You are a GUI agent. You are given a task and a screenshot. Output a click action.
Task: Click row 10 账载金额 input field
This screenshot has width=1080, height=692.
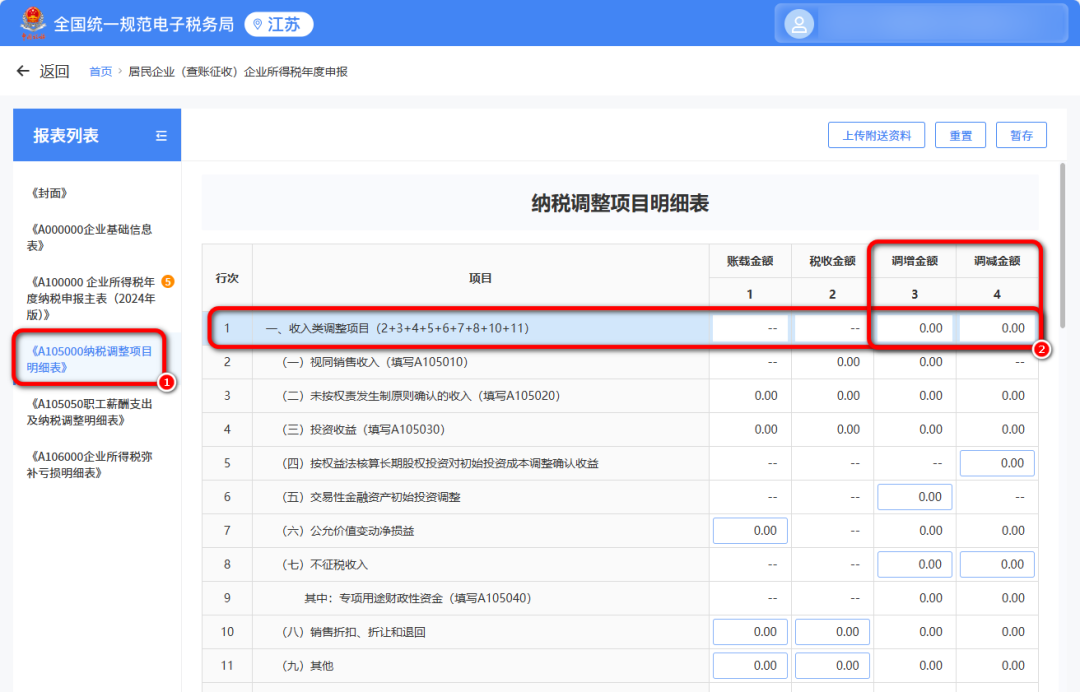click(x=750, y=632)
